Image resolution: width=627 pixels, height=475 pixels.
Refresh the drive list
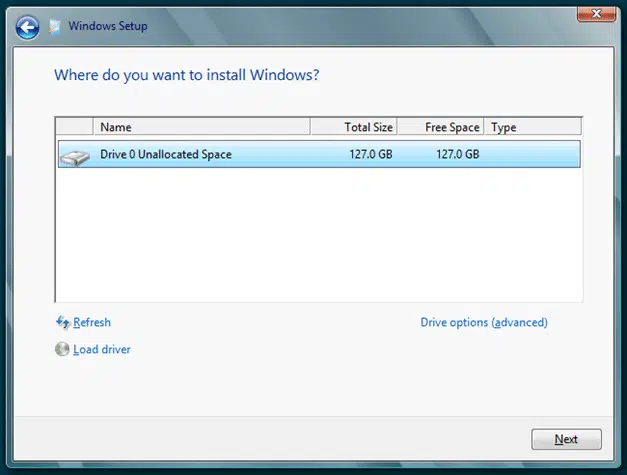coord(92,322)
